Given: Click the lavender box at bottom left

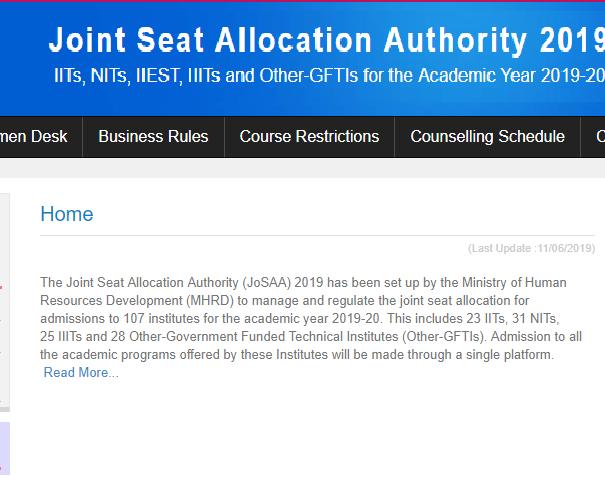Looking at the screenshot, I should (4, 448).
